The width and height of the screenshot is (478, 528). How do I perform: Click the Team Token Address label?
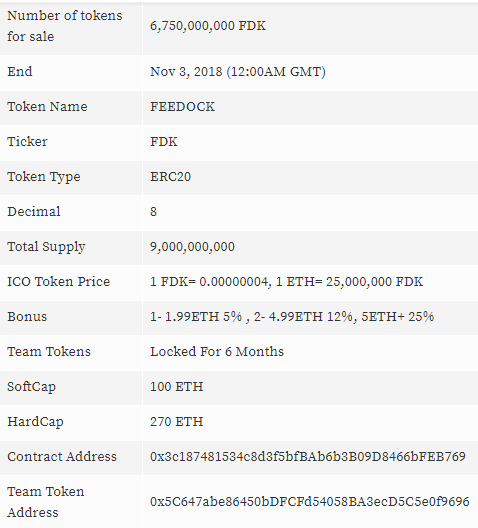tap(45, 502)
